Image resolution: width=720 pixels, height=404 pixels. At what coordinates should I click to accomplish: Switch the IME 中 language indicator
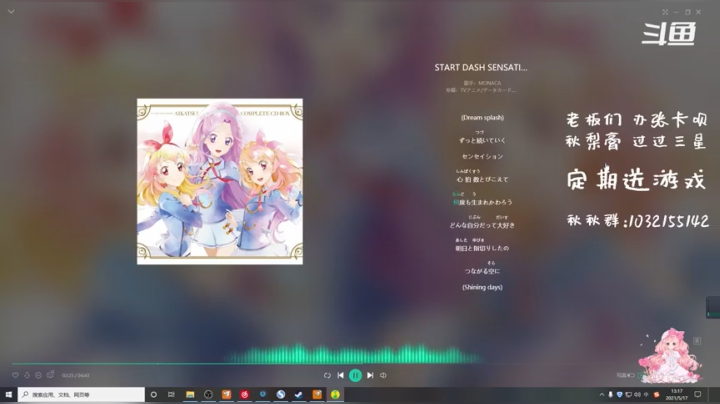646,394
